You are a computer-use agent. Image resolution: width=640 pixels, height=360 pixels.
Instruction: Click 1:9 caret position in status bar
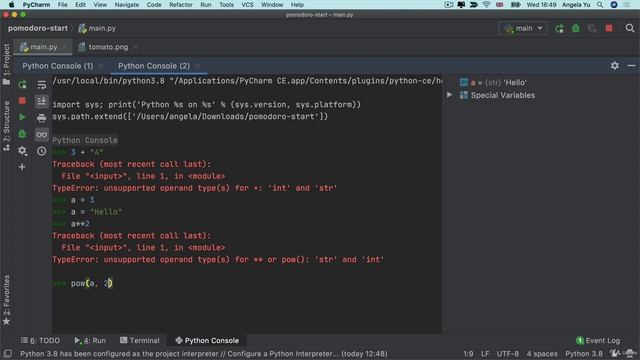click(x=468, y=353)
